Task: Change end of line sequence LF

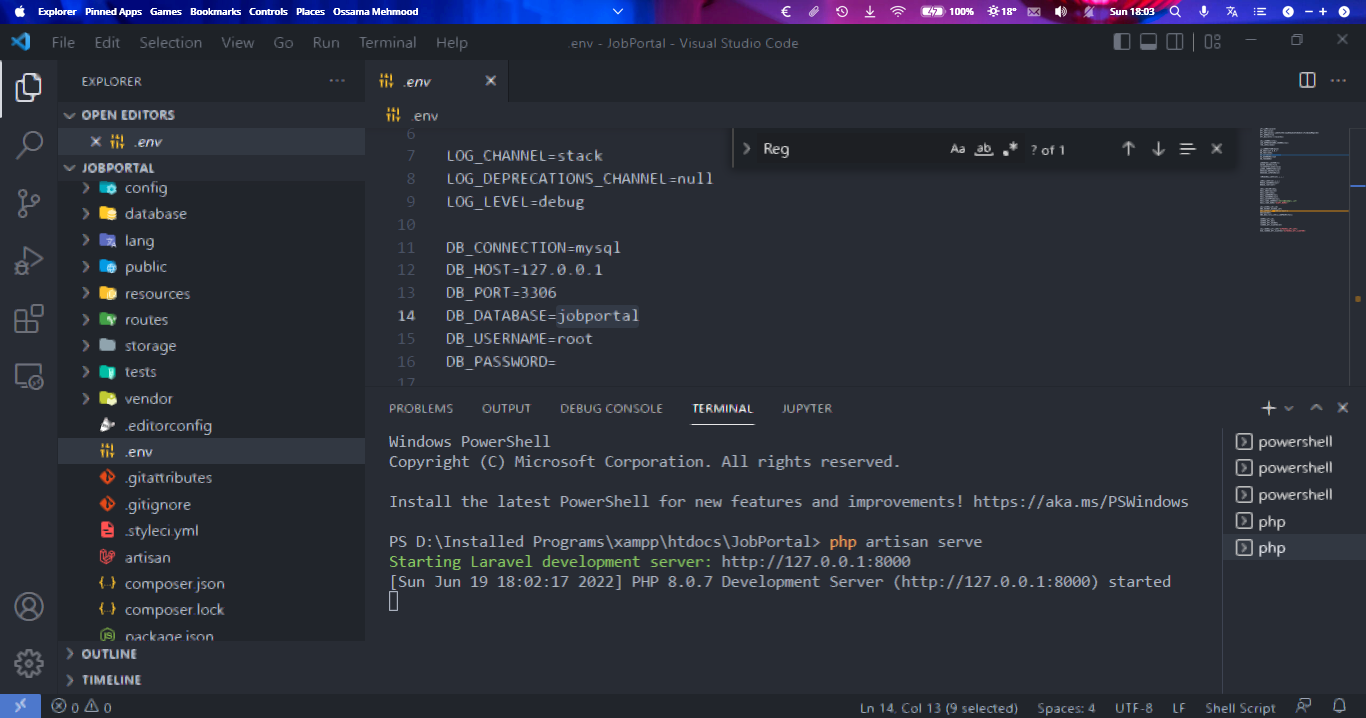Action: [1179, 707]
